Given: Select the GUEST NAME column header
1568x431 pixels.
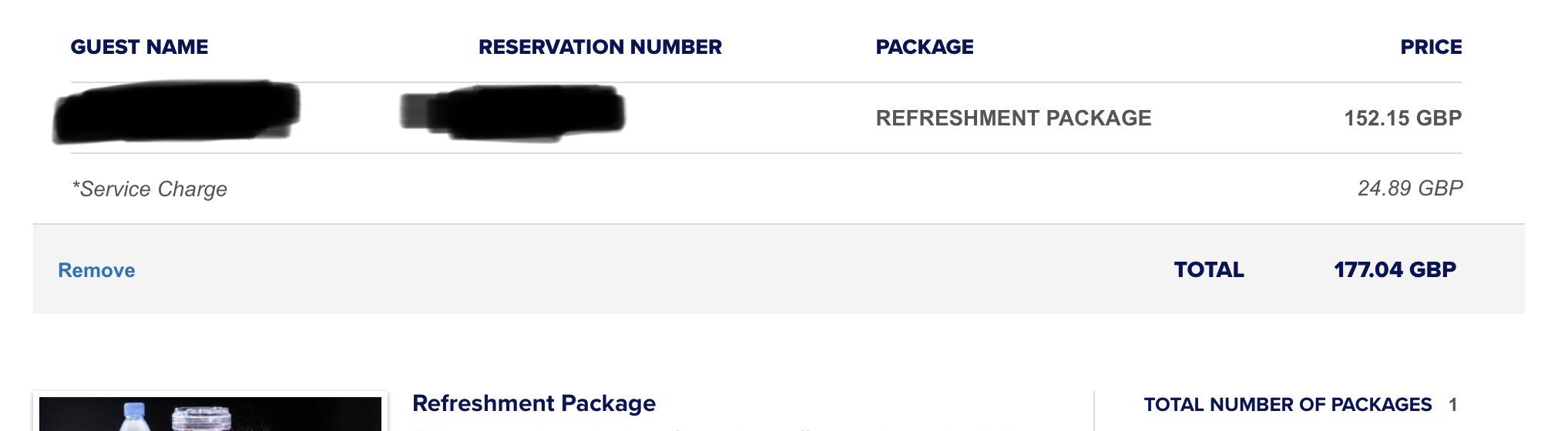Looking at the screenshot, I should tap(139, 47).
